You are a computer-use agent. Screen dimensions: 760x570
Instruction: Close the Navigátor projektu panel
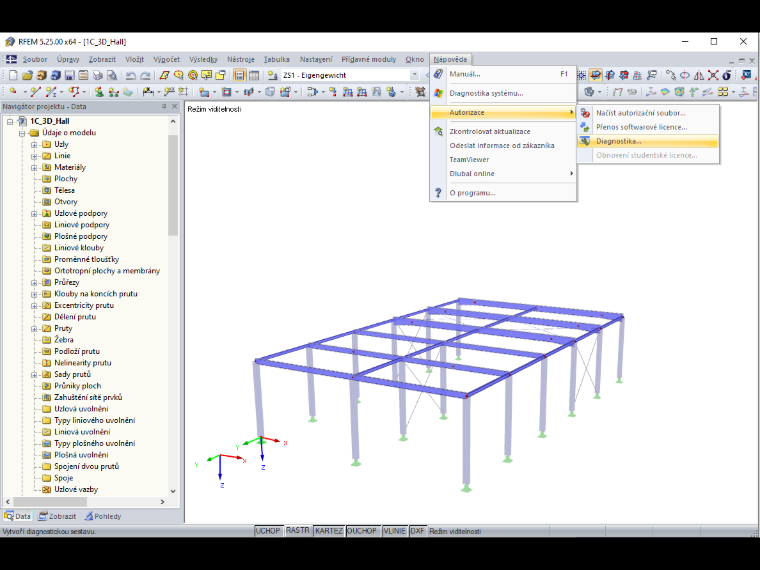coord(174,106)
